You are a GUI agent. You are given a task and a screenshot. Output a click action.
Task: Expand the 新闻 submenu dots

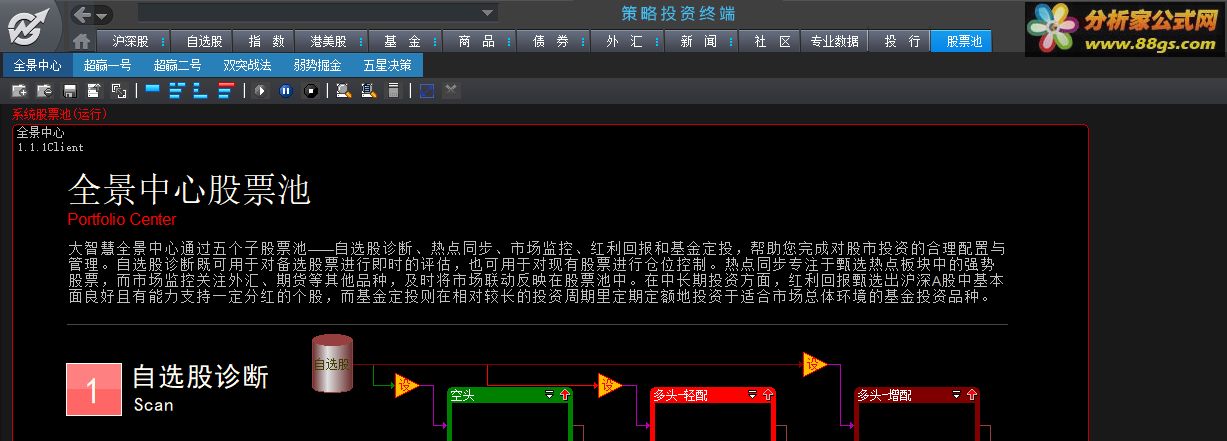pyautogui.click(x=732, y=41)
